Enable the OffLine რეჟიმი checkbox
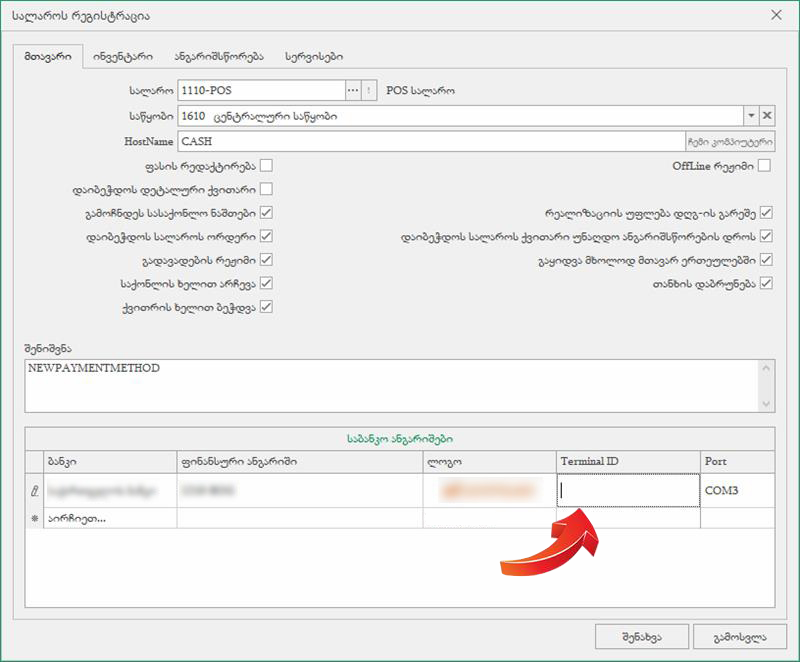This screenshot has height=662, width=800. pyautogui.click(x=764, y=166)
